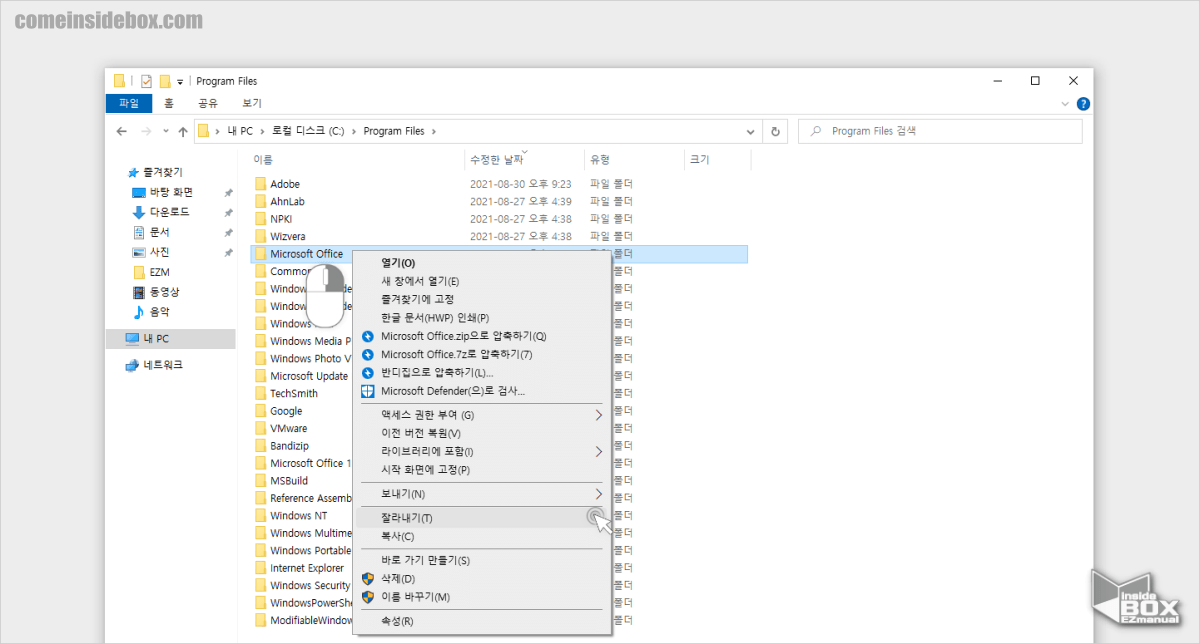
Task: Click the Microsoft Defender shield icon
Action: coord(367,391)
